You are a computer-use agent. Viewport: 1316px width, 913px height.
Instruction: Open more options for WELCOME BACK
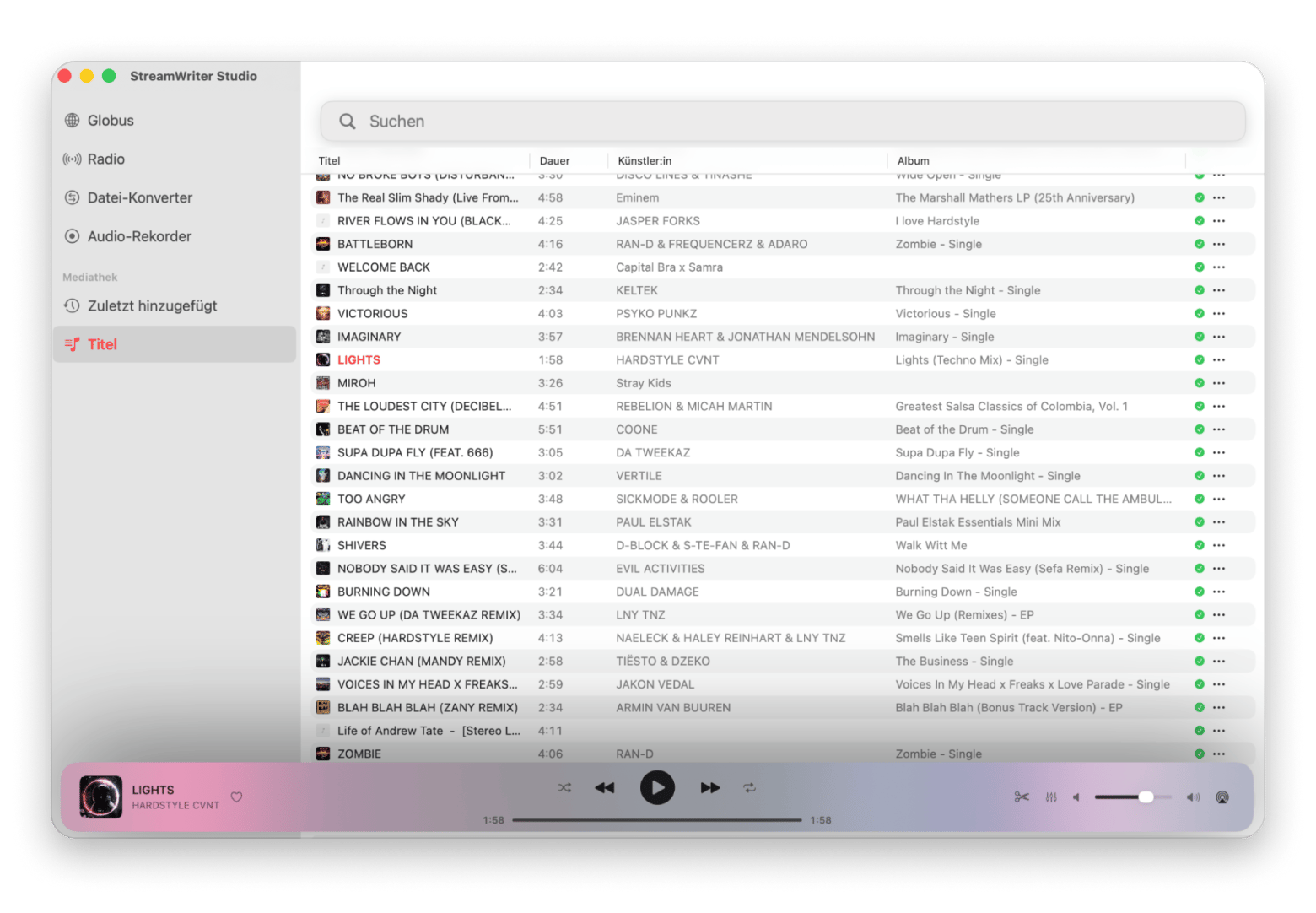pyautogui.click(x=1219, y=267)
